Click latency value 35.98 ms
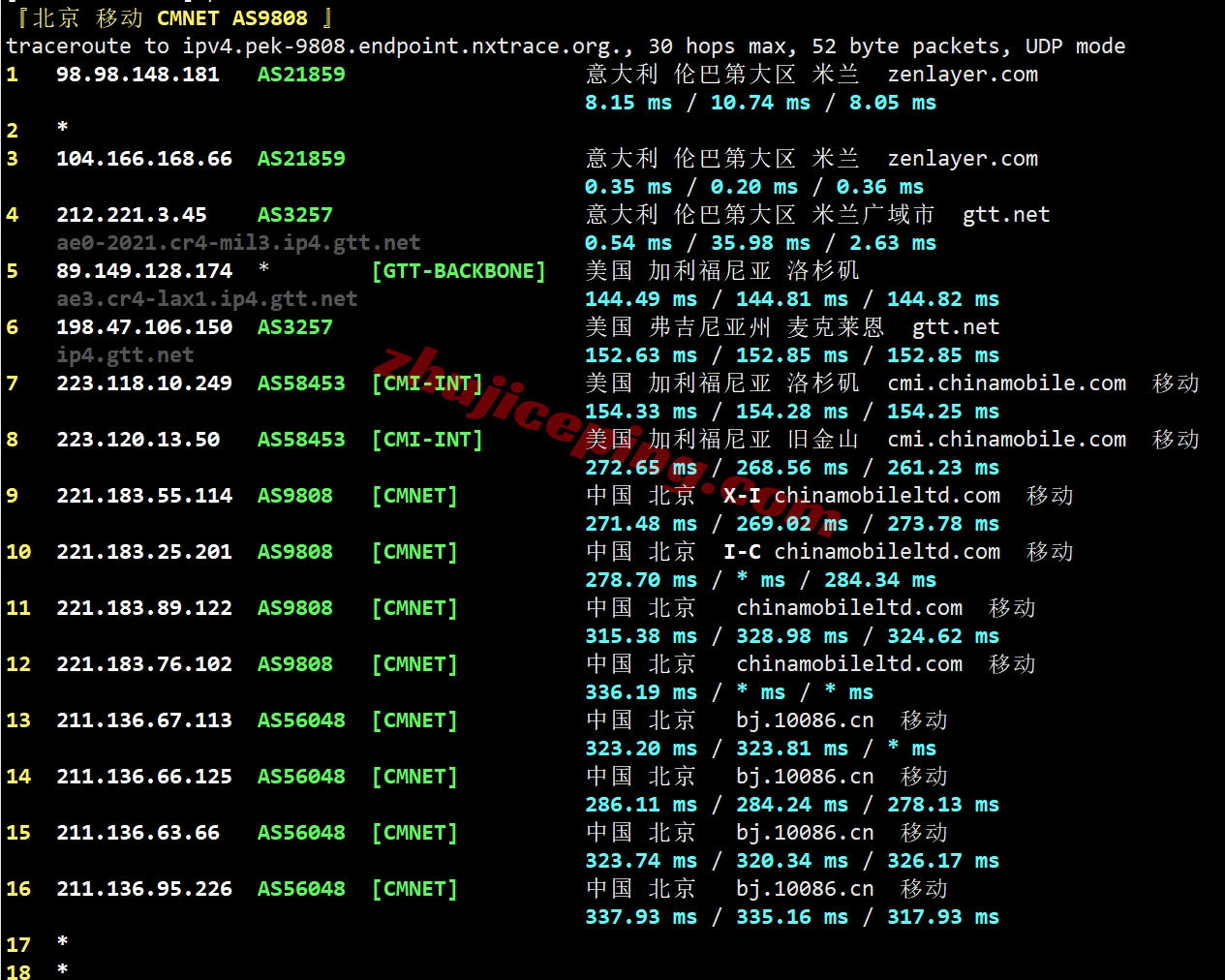The image size is (1225, 980). 760,243
